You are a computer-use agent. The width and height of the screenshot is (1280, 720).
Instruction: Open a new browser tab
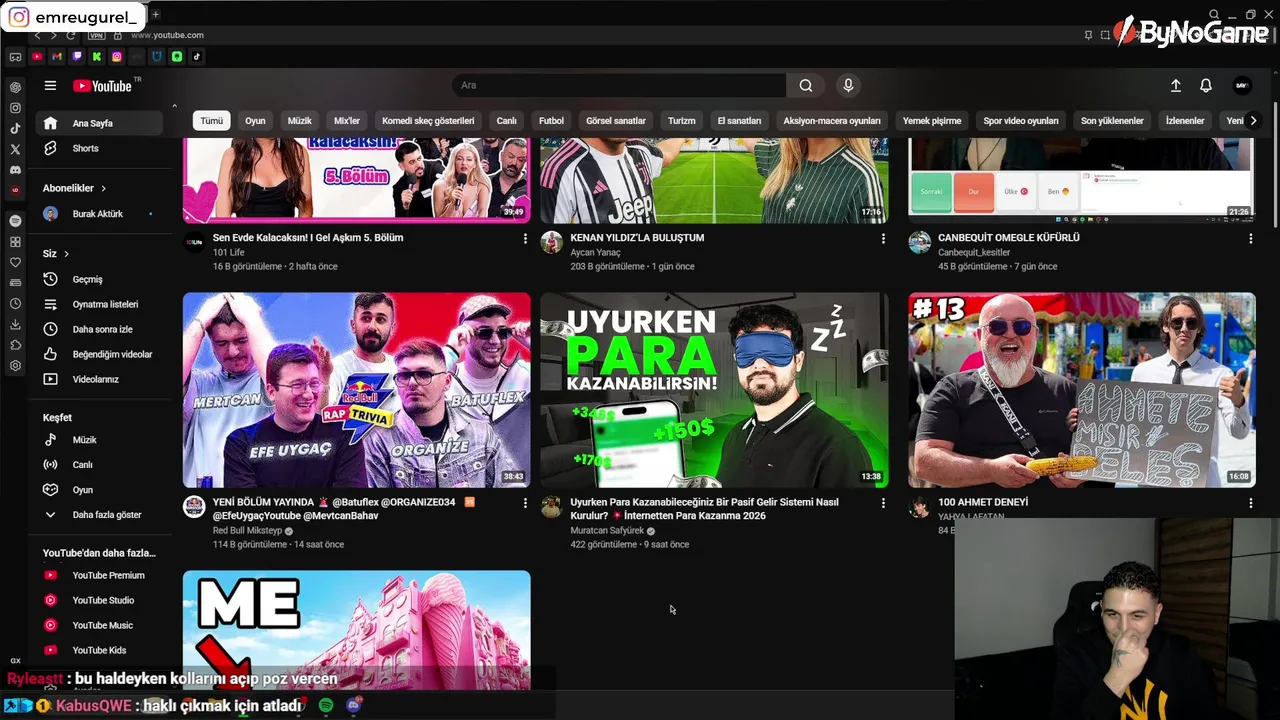pos(155,14)
